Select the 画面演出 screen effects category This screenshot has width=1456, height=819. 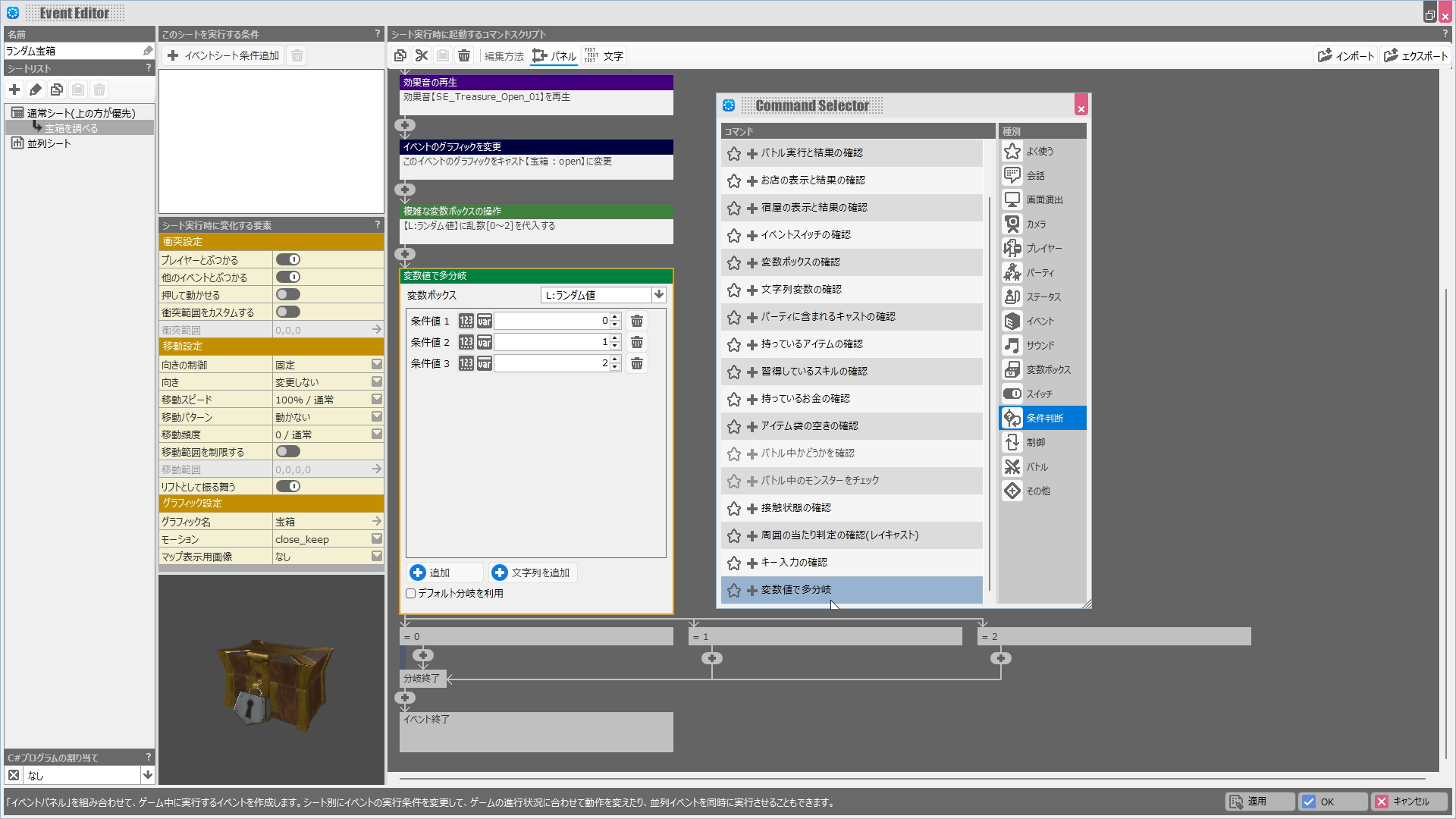1043,199
